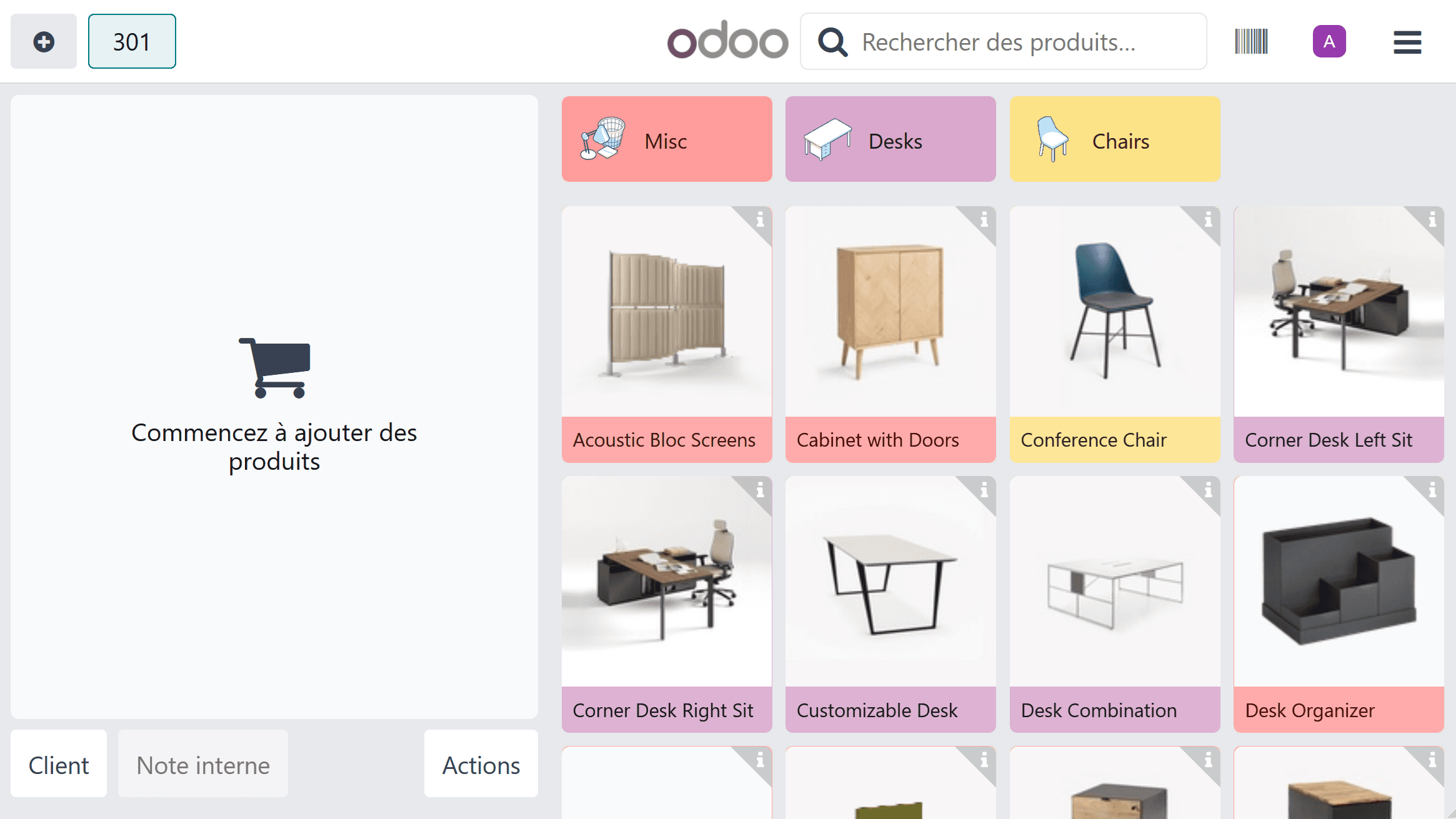The image size is (1456, 819).
Task: Open info corner of Desk Organizer
Action: [1432, 490]
